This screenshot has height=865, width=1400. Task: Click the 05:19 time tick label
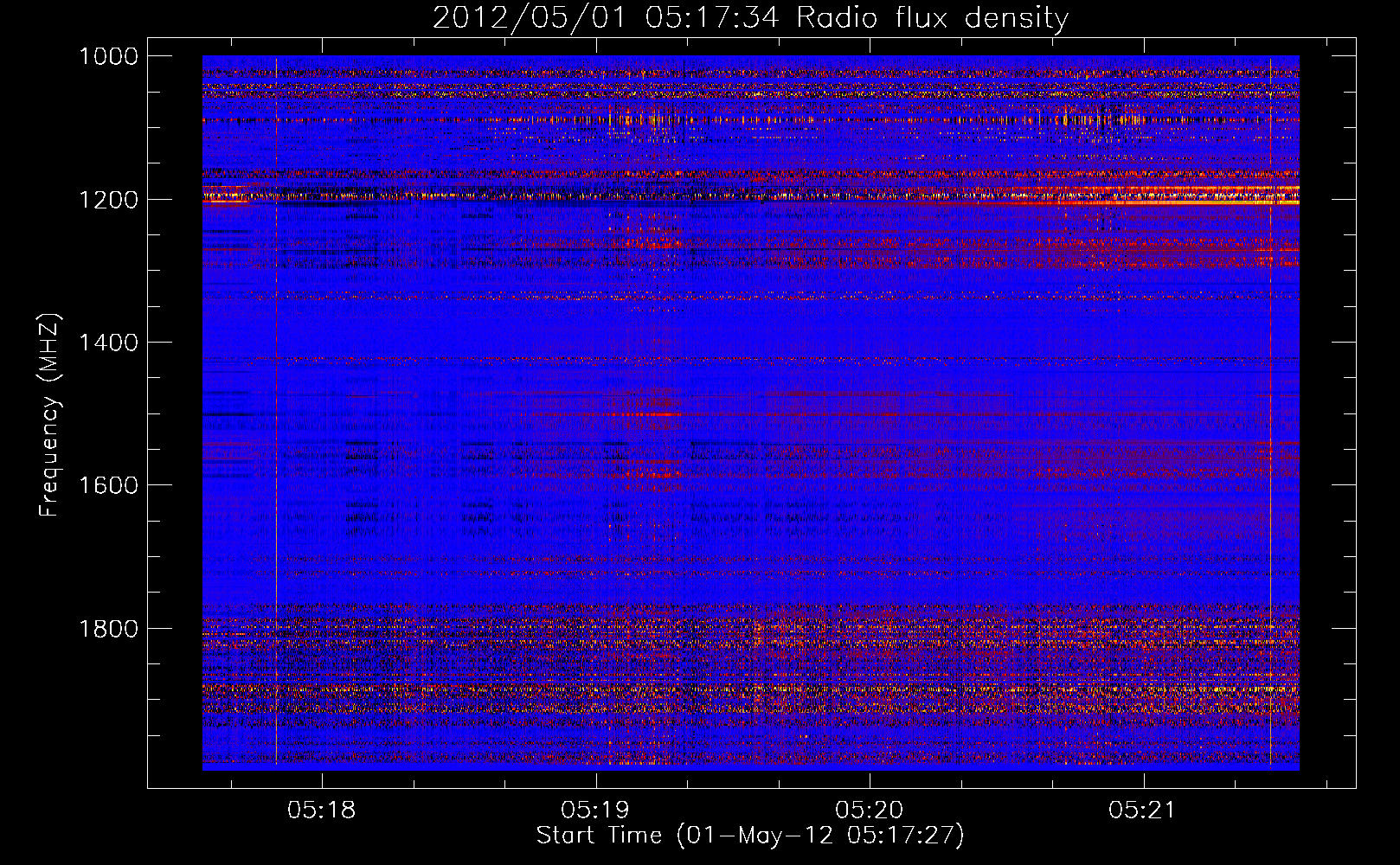595,811
